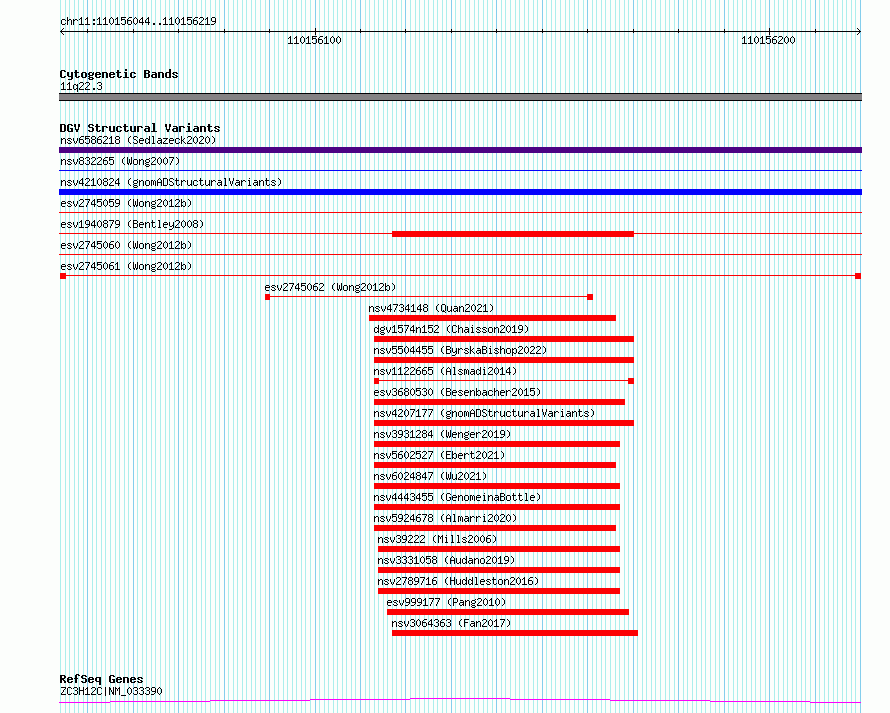The height and width of the screenshot is (713, 890).
Task: Select the red esv3680530 variant bar
Action: point(499,402)
